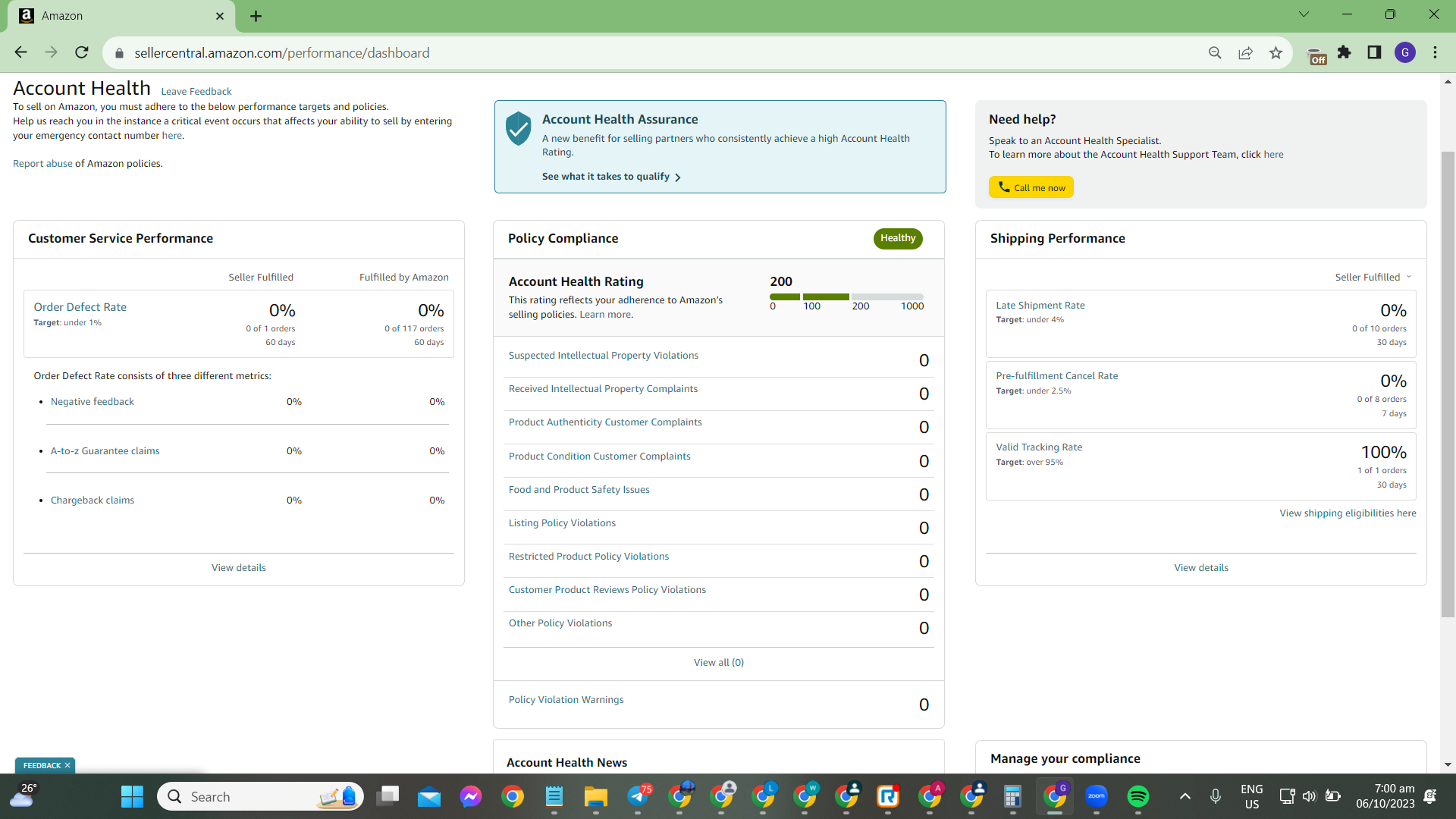
Task: Click See what it takes to qualify
Action: [611, 177]
